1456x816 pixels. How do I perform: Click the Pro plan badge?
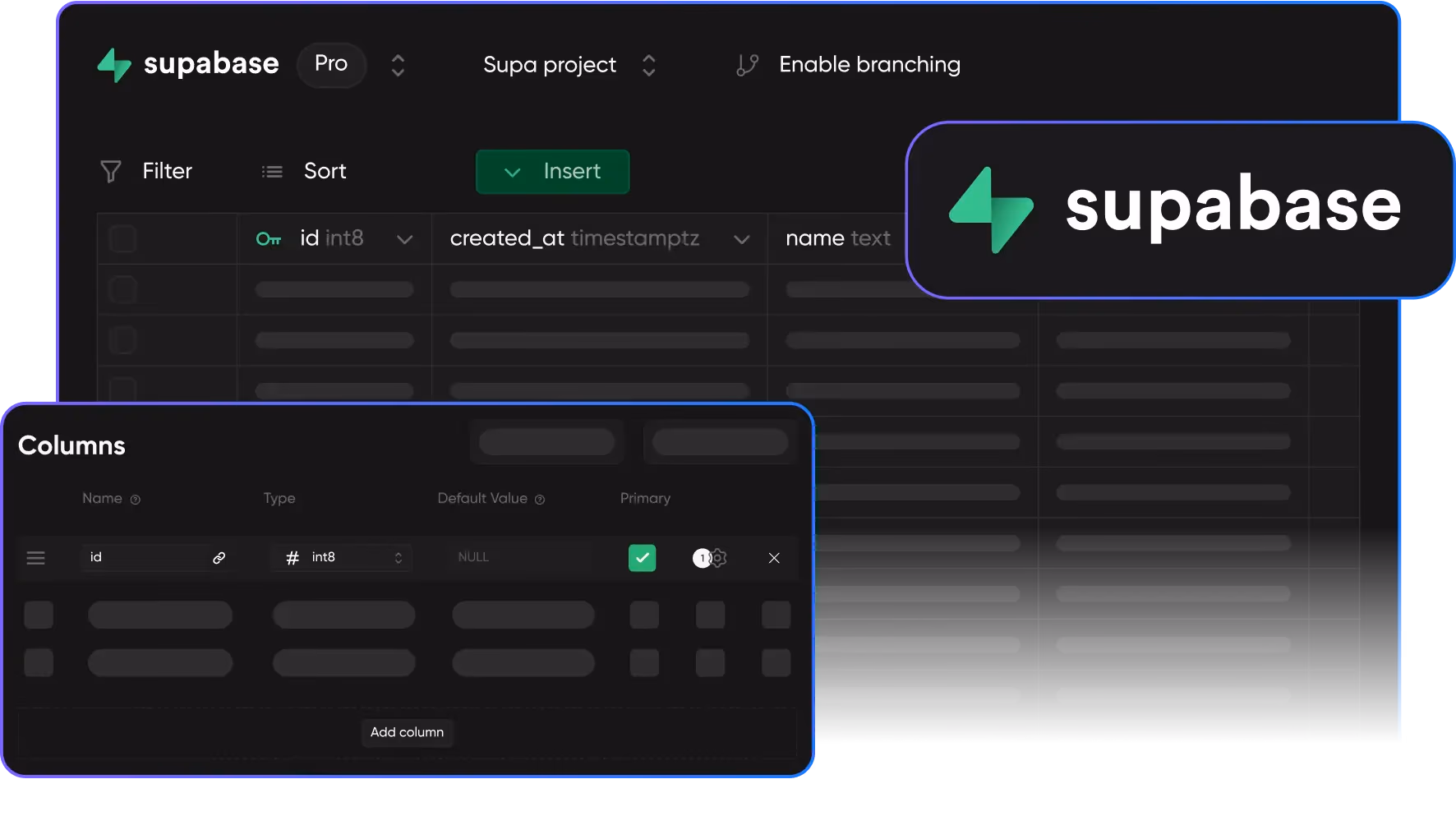point(331,64)
